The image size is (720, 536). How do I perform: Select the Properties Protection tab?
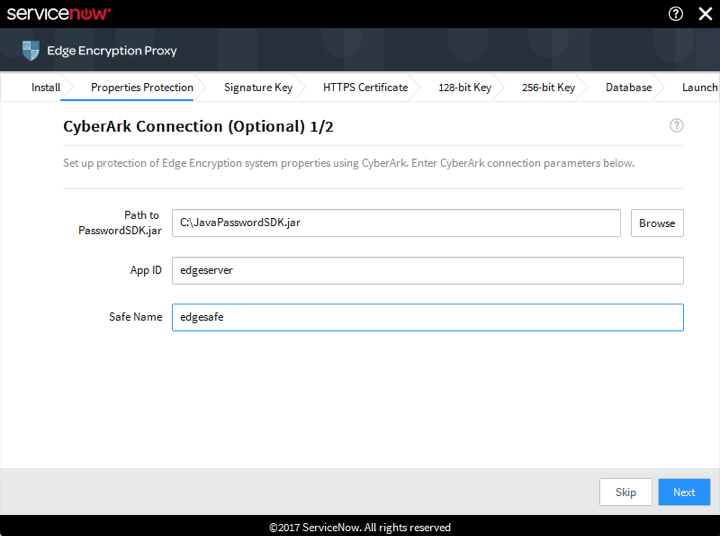(x=142, y=87)
